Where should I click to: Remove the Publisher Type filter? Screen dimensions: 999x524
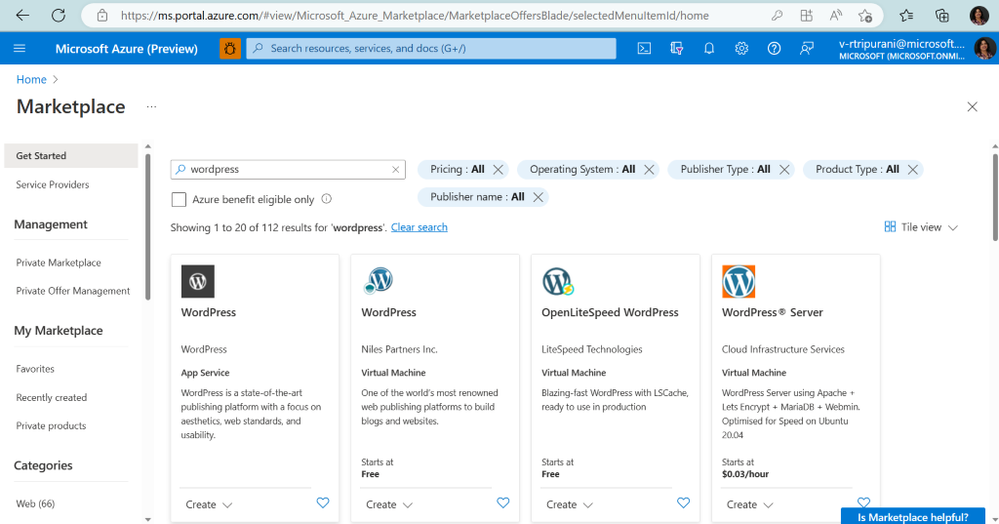click(784, 170)
